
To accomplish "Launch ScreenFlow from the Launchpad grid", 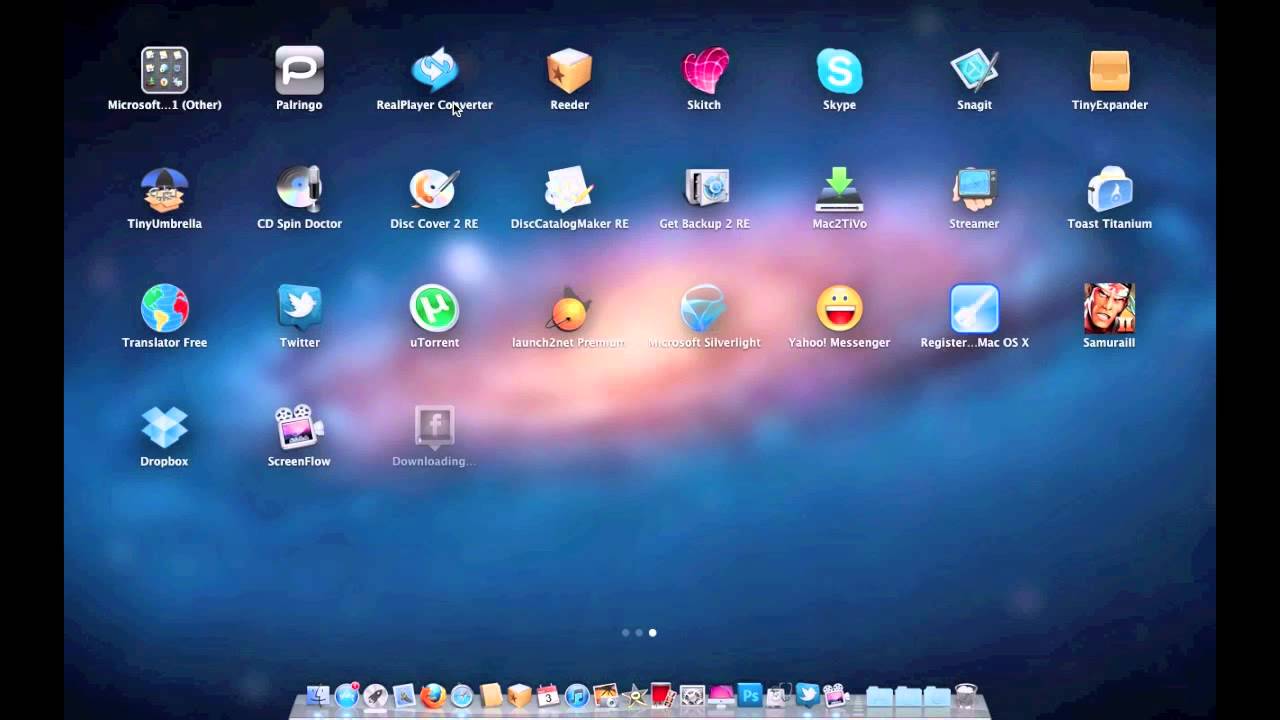I will (299, 428).
